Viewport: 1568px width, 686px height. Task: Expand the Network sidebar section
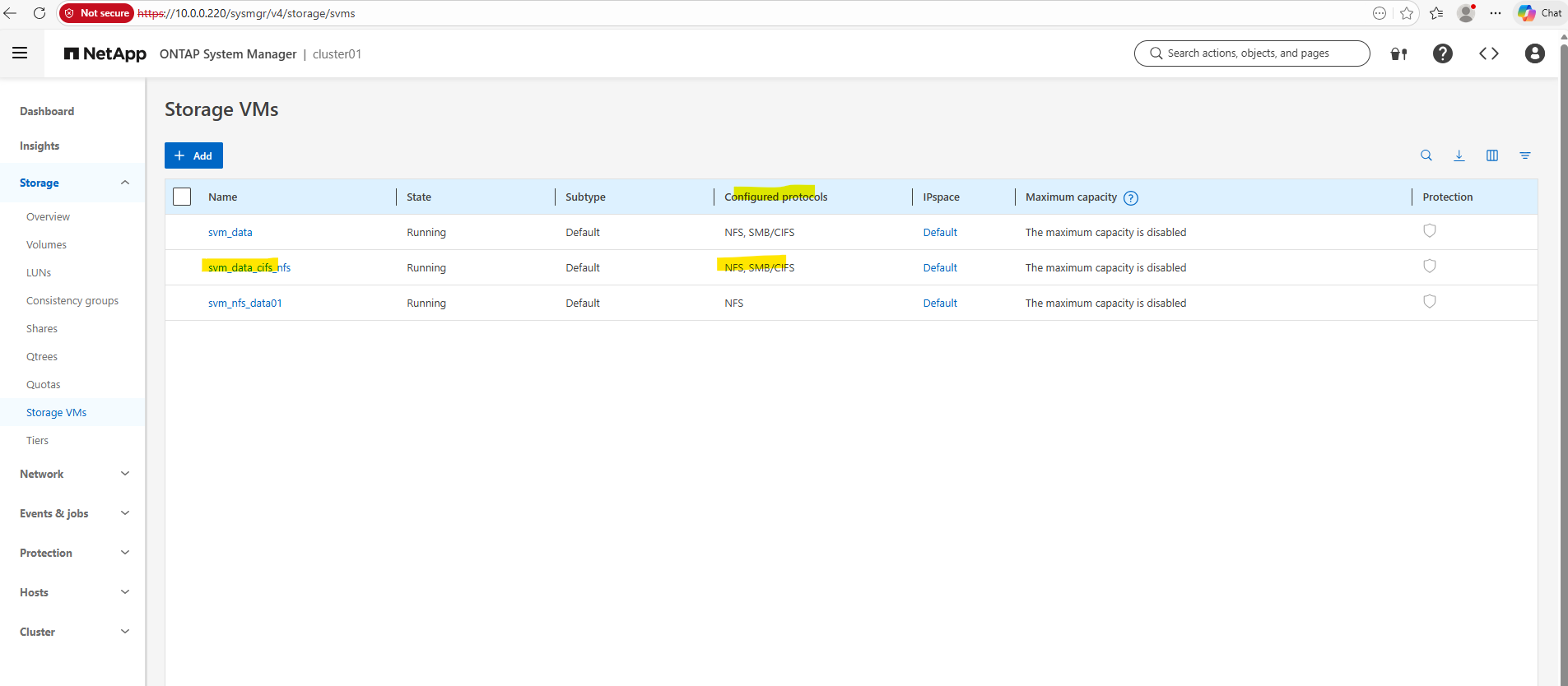point(125,474)
